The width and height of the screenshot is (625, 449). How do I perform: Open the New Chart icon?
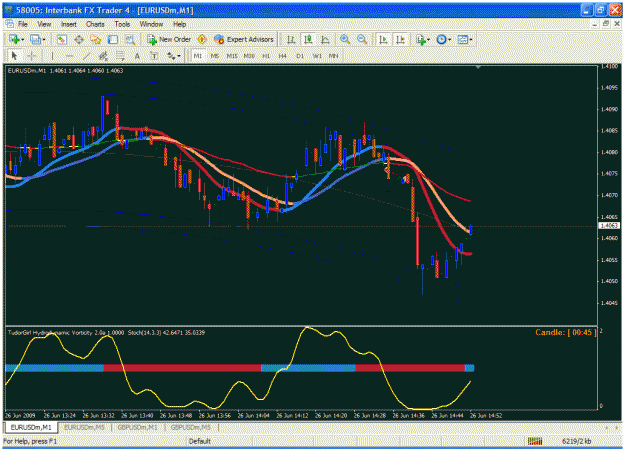point(14,39)
